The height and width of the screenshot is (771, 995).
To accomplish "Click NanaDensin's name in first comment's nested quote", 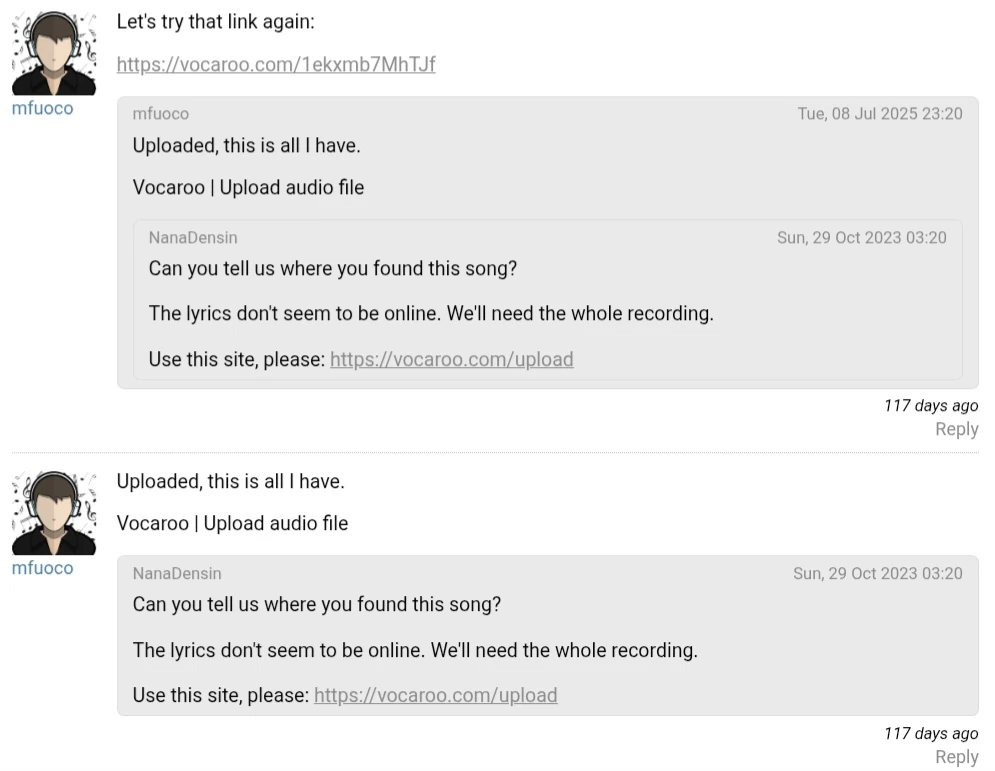I will (x=193, y=238).
